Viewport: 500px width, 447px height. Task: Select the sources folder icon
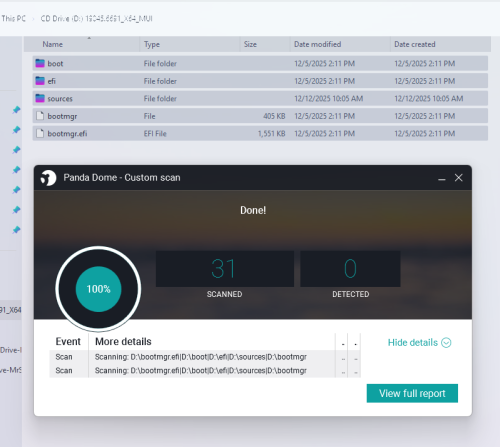pos(40,98)
